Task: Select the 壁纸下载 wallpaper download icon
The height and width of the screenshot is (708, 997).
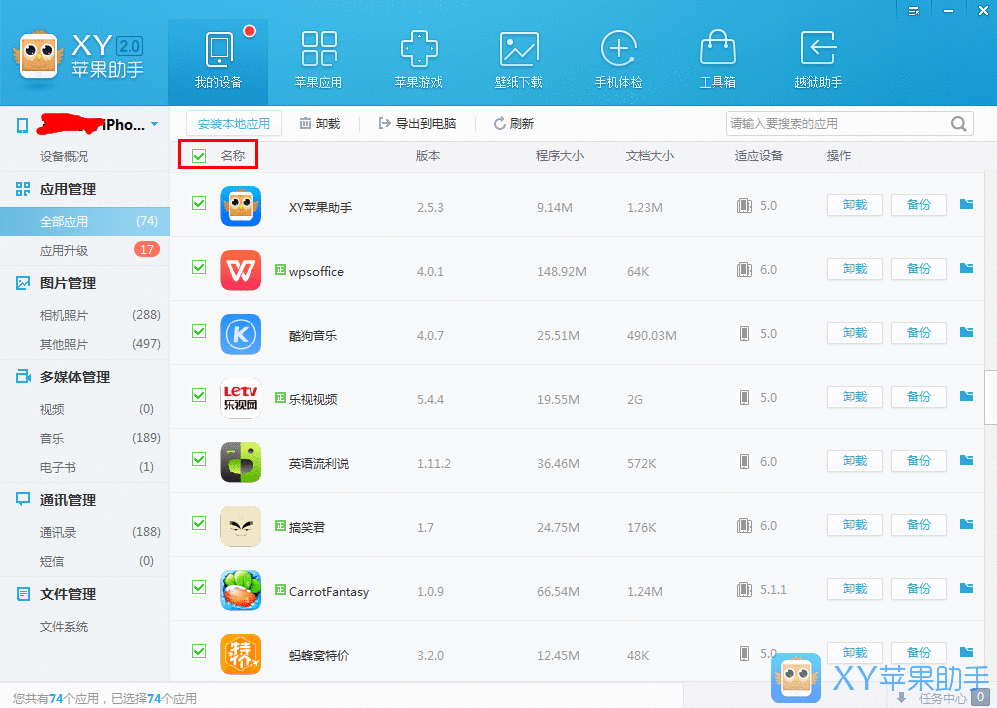Action: 518,47
